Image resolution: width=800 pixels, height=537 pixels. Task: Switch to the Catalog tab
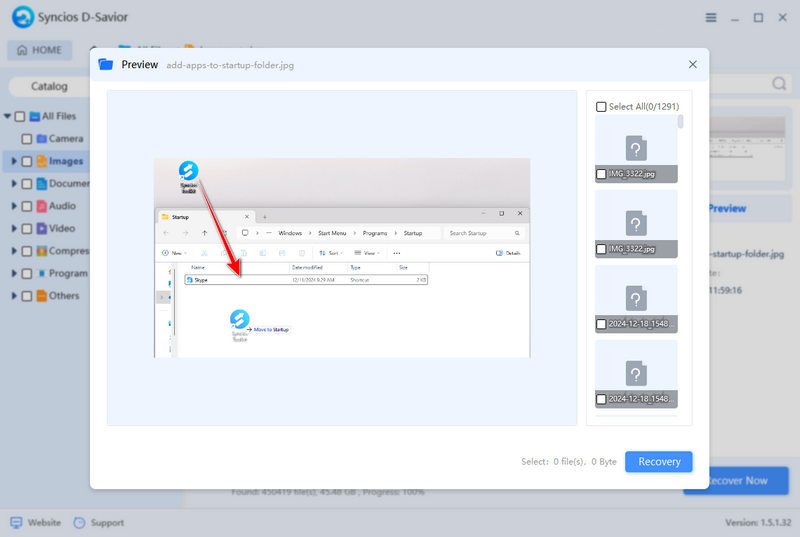(49, 86)
